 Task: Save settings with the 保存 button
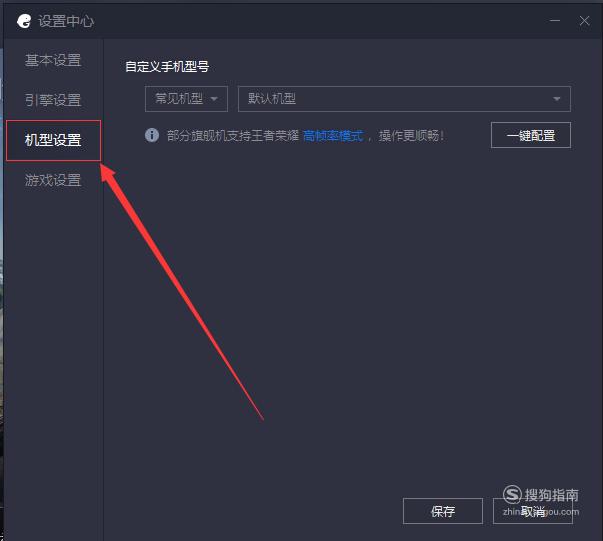443,511
